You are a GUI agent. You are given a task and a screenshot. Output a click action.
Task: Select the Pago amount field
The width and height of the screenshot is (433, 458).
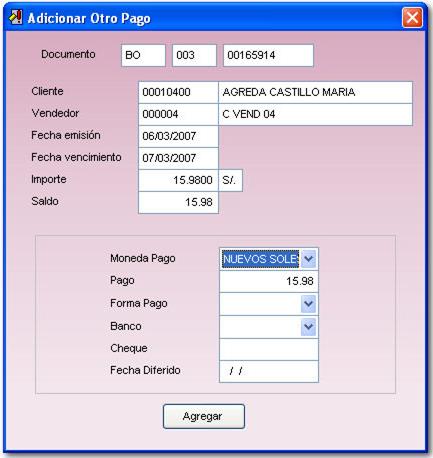click(269, 281)
